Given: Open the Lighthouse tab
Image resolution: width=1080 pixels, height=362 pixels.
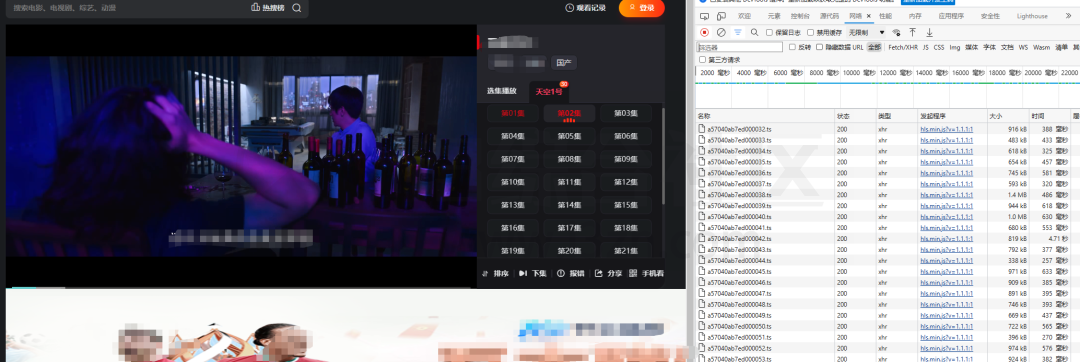Looking at the screenshot, I should [x=1032, y=16].
